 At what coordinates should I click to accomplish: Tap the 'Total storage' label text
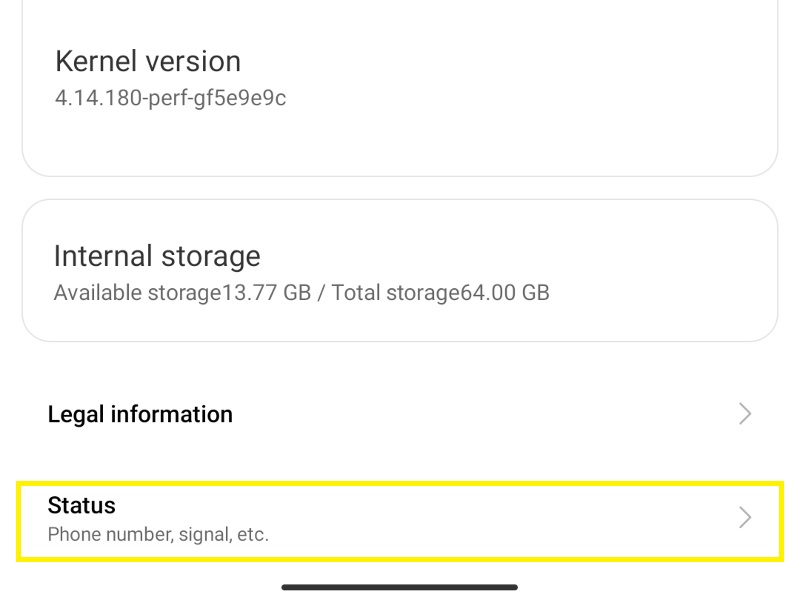pyautogui.click(x=395, y=293)
